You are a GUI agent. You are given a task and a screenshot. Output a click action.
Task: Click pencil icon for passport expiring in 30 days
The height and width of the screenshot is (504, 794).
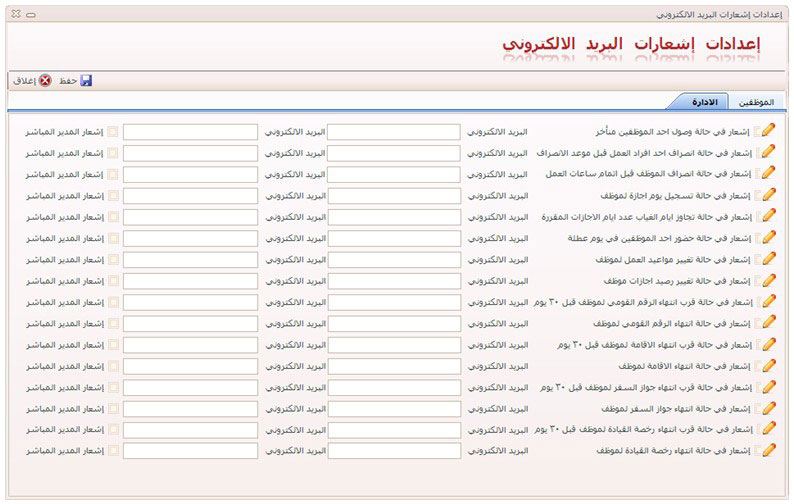(769, 386)
